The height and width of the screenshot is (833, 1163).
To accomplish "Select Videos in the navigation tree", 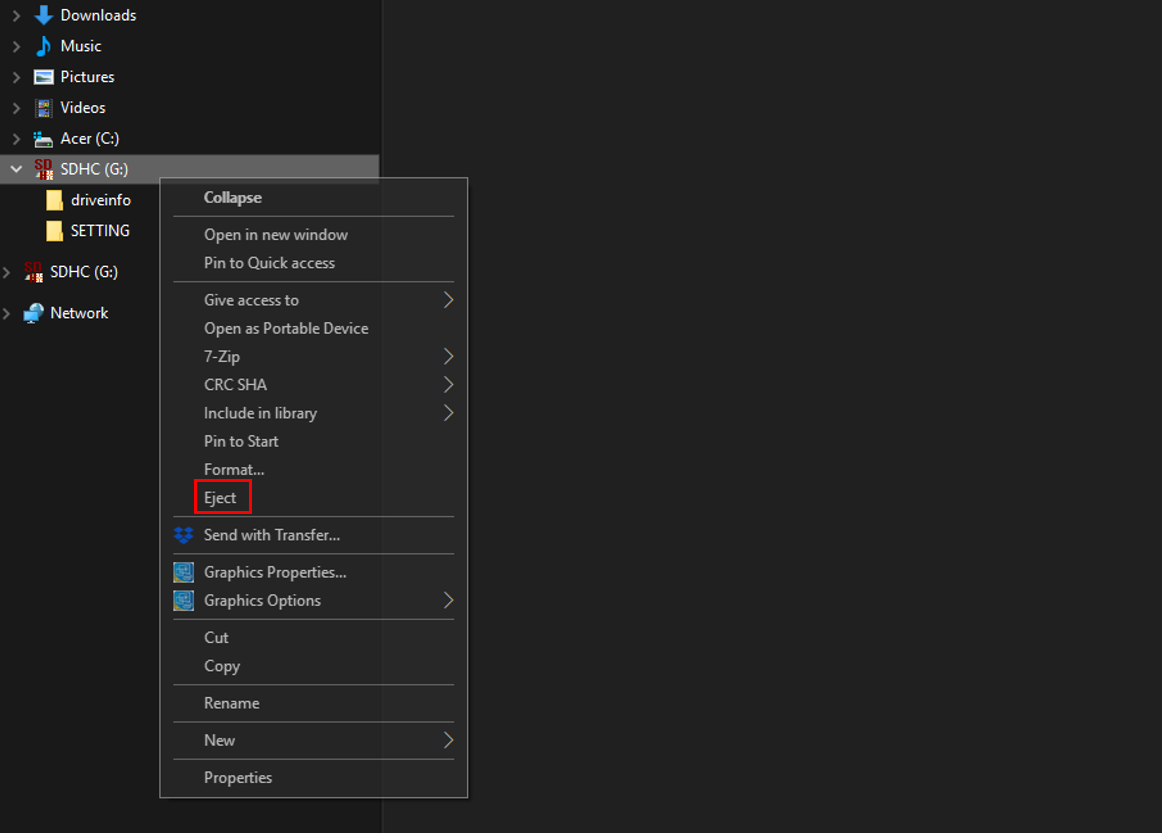I will click(83, 108).
